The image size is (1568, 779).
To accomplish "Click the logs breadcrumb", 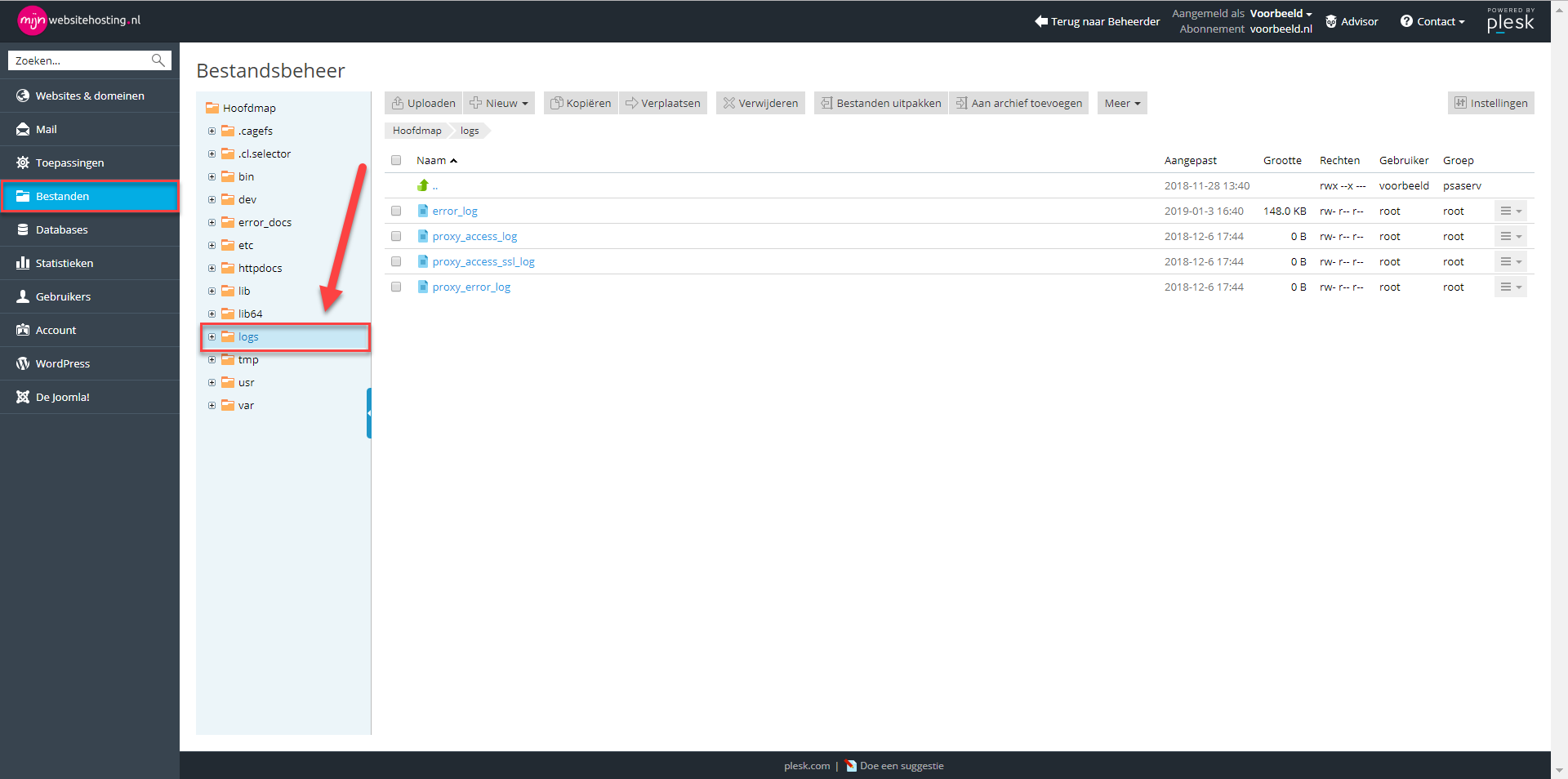I will point(470,131).
